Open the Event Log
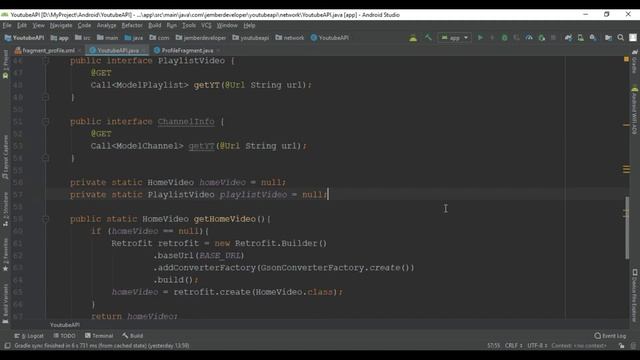 click(611, 336)
